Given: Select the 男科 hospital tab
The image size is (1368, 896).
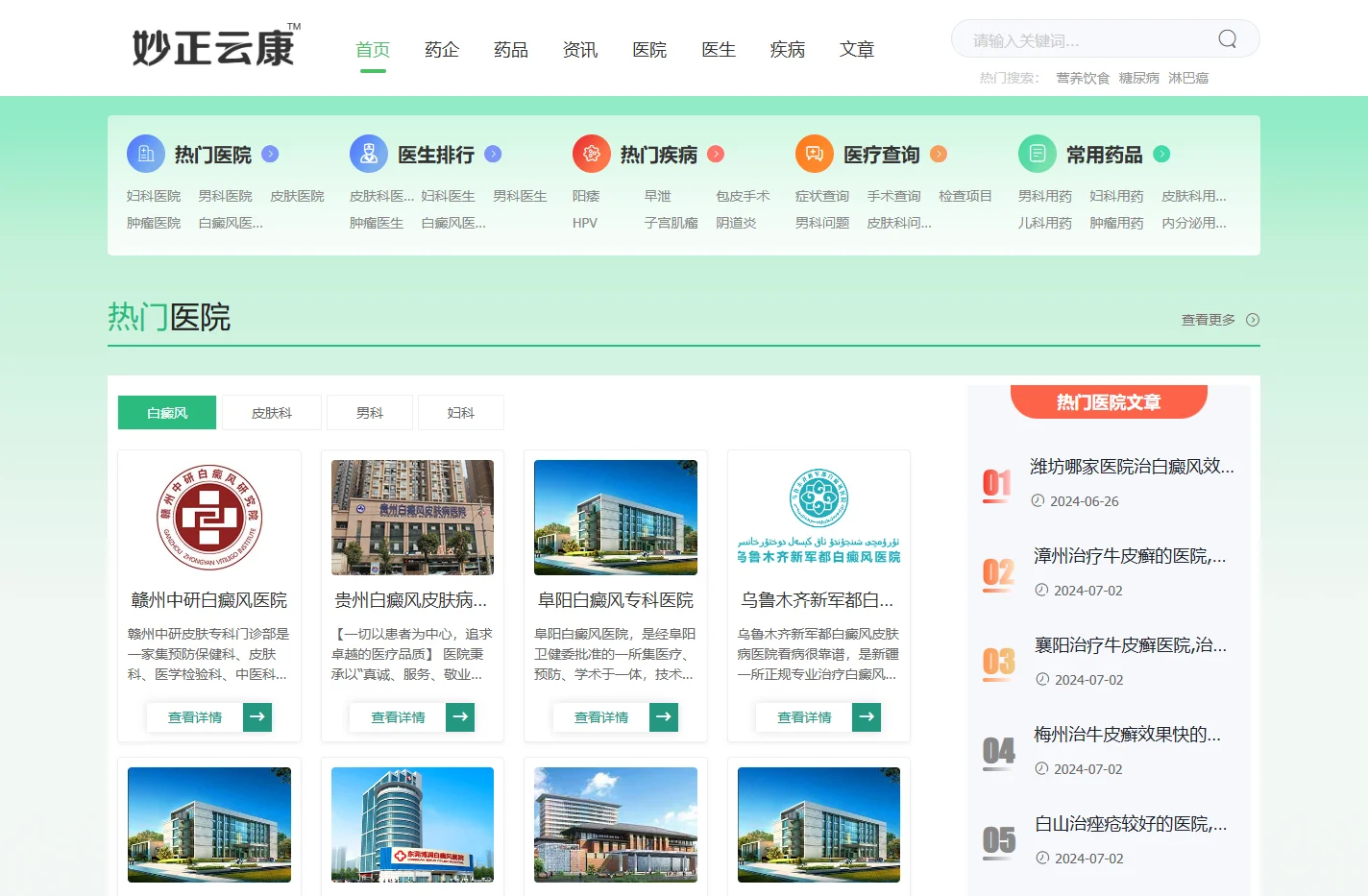Looking at the screenshot, I should point(370,413).
